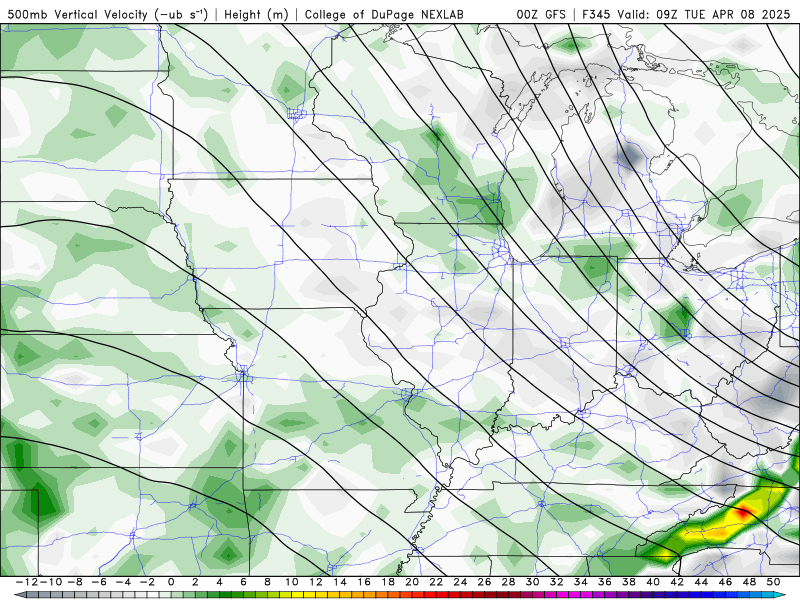Viewport: 800px width, 600px height.
Task: Click the red vertical velocity maximum on map
Action: tap(743, 512)
